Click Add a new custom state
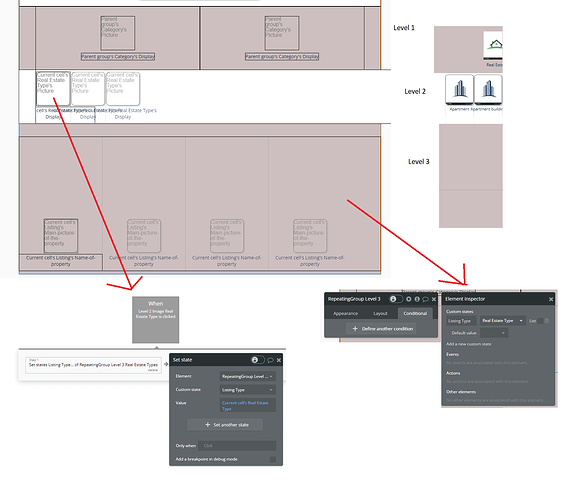 tap(468, 344)
